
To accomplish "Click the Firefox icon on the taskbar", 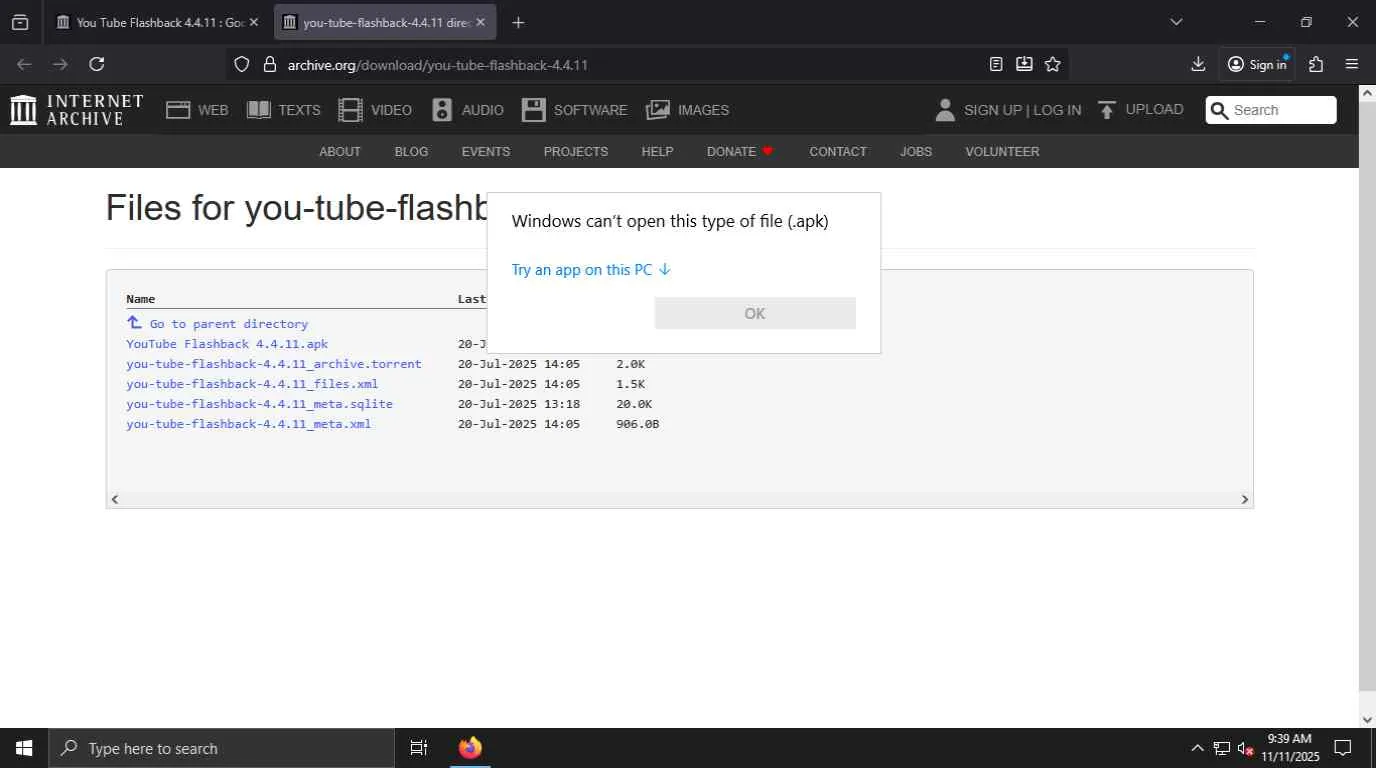I will tap(470, 748).
